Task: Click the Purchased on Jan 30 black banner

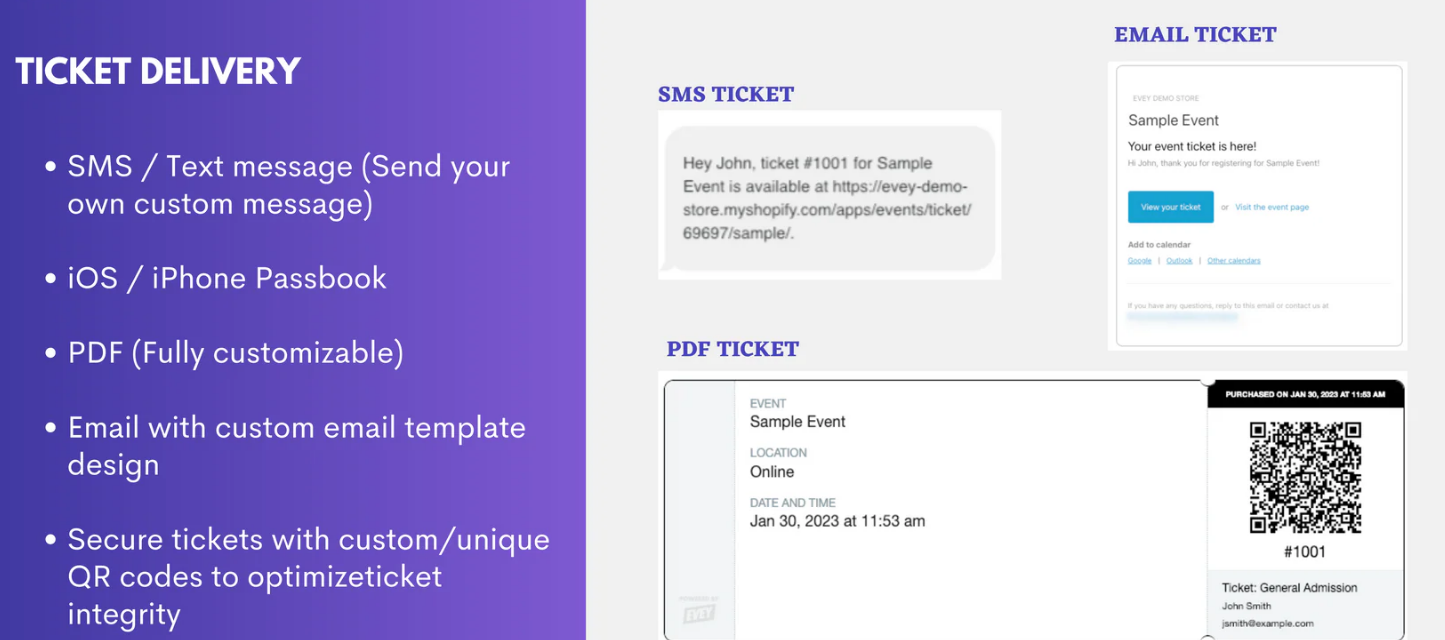Action: click(1305, 394)
